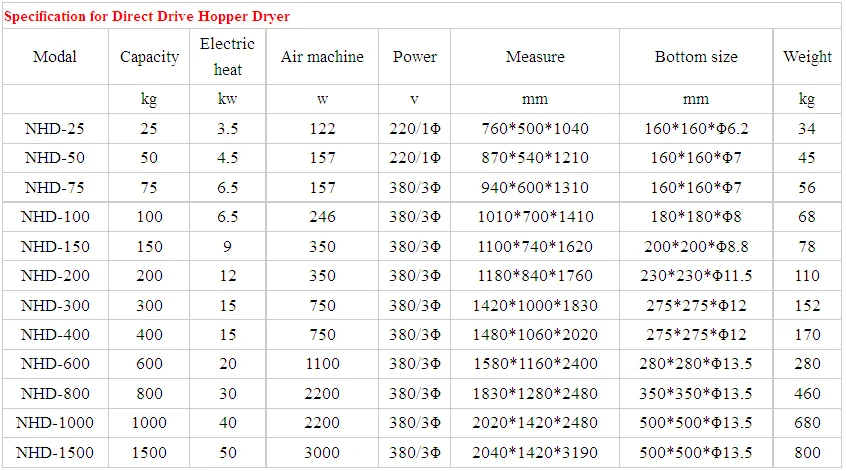Click the Measure column header
The height and width of the screenshot is (471, 846).
534,57
